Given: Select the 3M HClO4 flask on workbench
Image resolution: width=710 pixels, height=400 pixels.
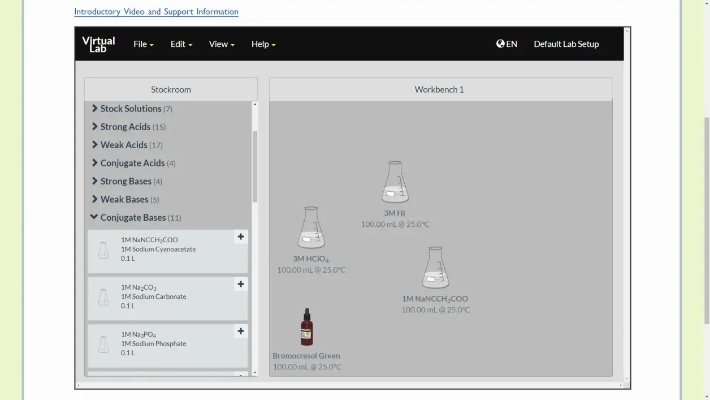Looking at the screenshot, I should click(x=311, y=227).
